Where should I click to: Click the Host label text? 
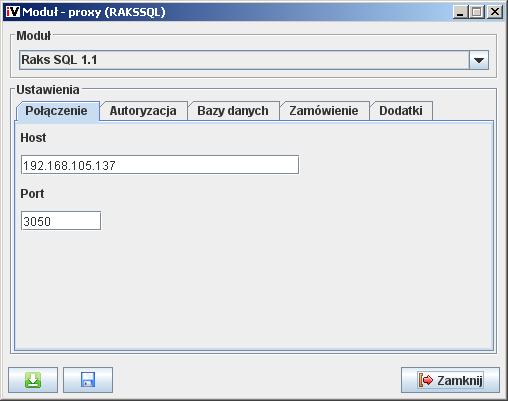[x=33, y=138]
